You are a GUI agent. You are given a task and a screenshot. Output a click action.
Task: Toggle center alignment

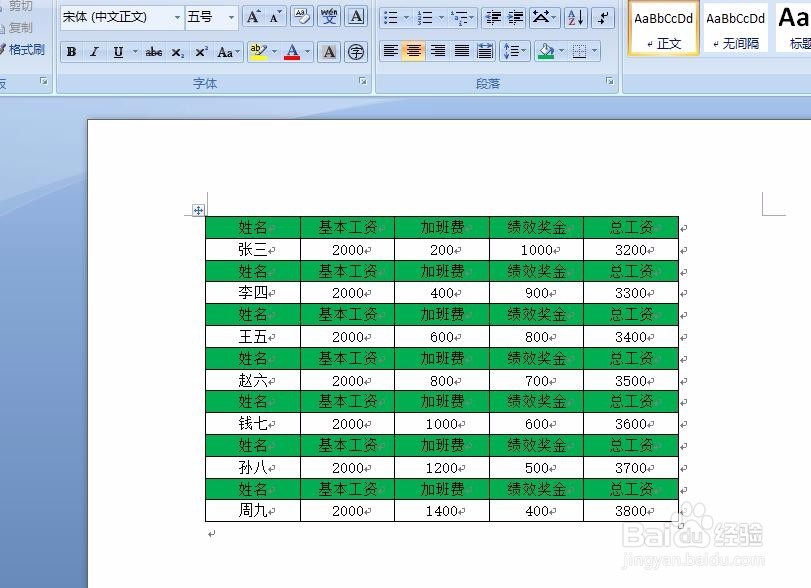click(413, 51)
